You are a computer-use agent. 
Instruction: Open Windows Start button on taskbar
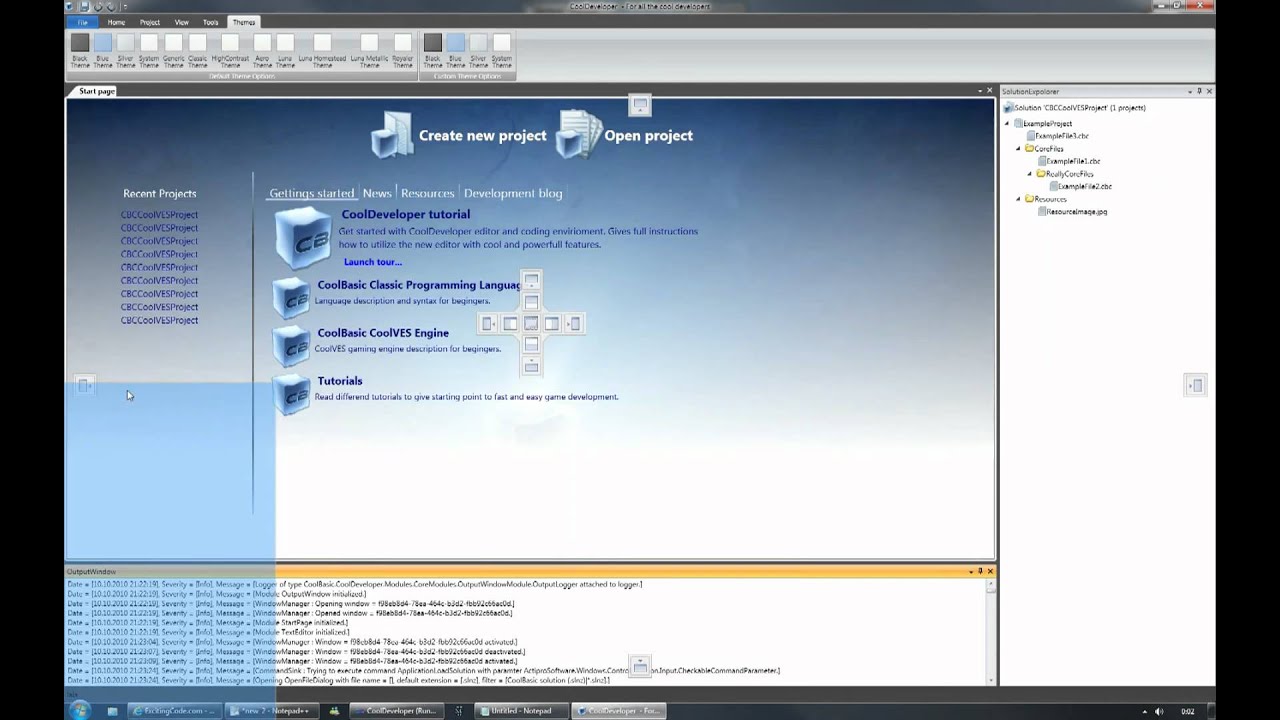pos(80,711)
